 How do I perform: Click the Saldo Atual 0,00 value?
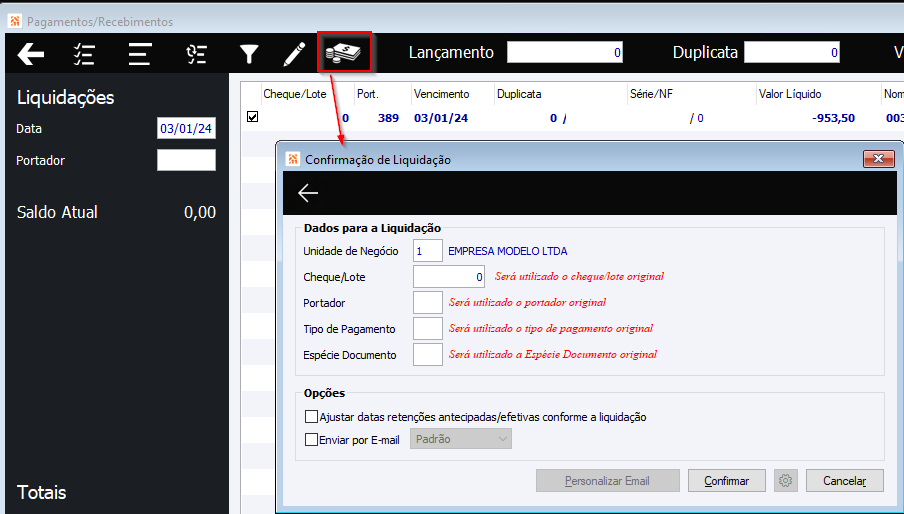click(x=200, y=212)
